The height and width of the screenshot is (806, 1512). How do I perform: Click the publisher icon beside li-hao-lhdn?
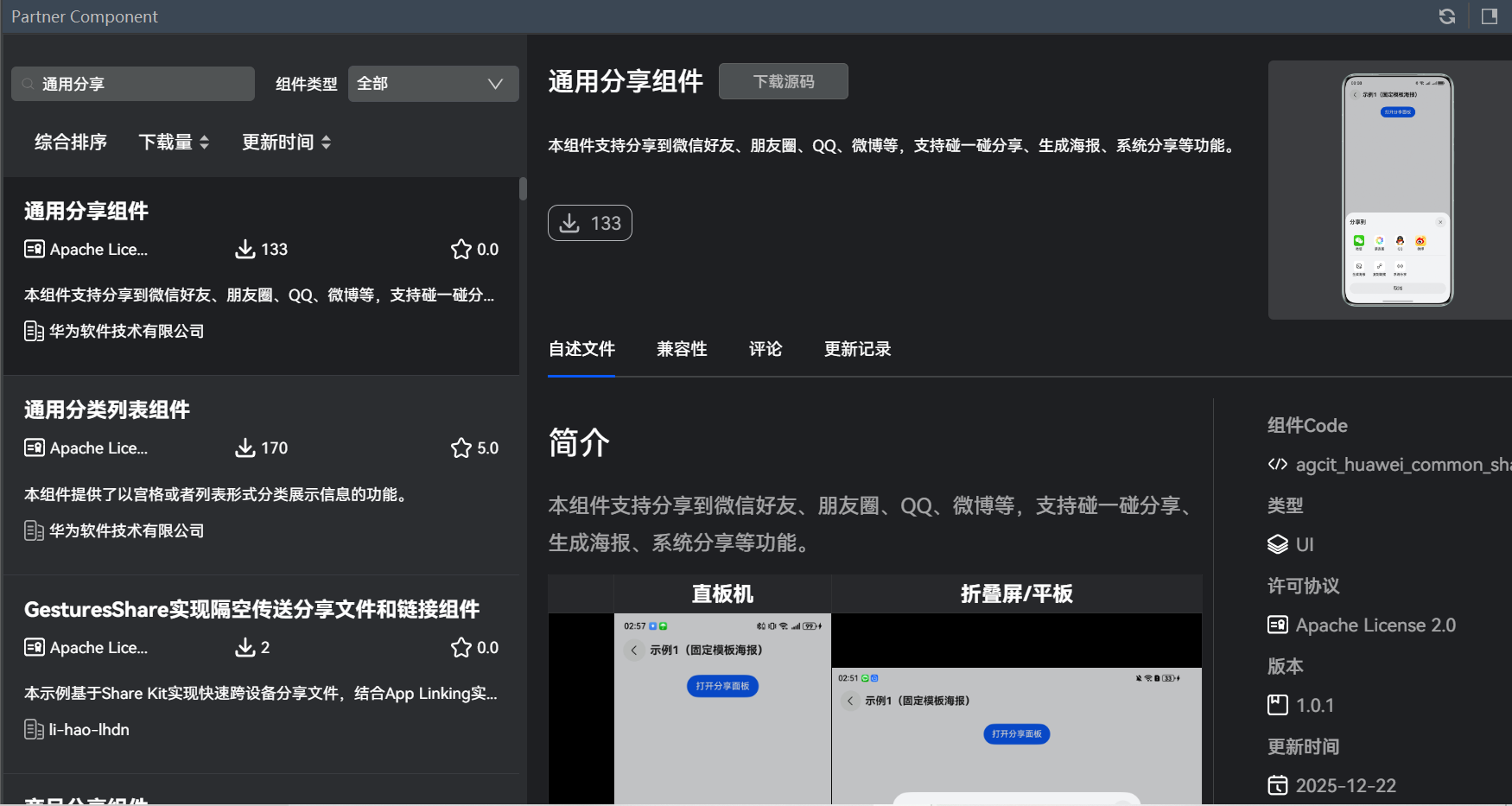[x=34, y=730]
